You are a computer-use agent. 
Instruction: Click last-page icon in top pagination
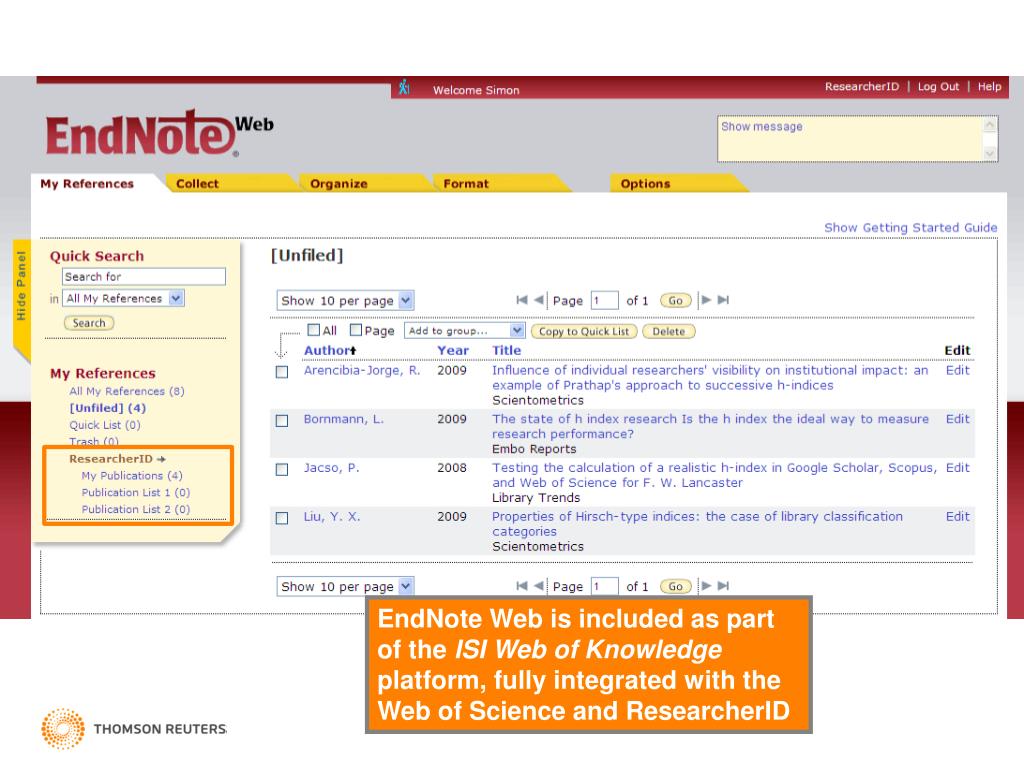click(x=723, y=300)
